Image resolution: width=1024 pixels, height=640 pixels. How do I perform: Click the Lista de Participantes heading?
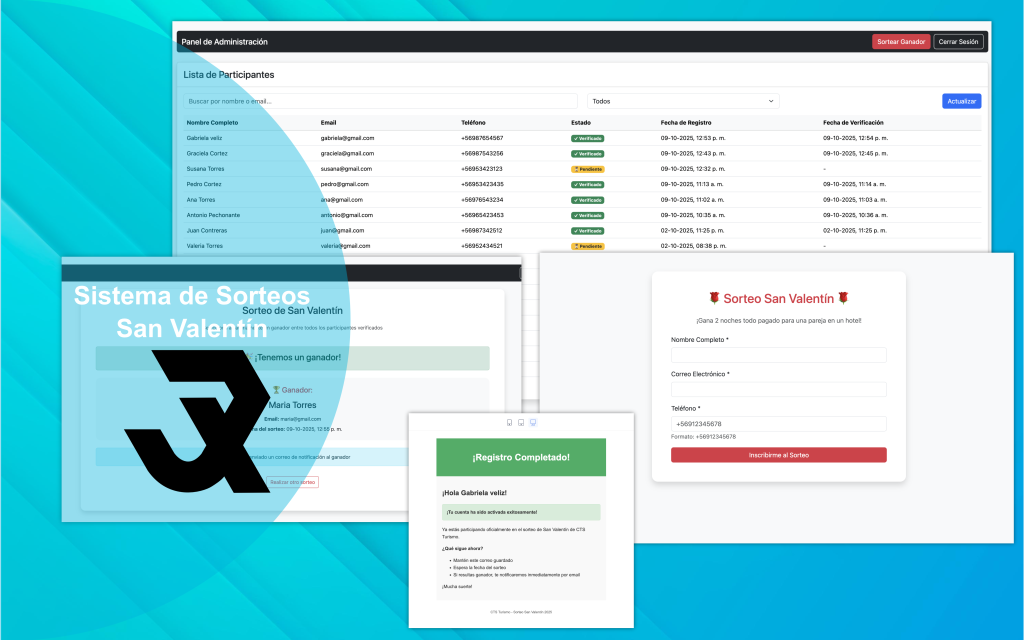click(229, 75)
